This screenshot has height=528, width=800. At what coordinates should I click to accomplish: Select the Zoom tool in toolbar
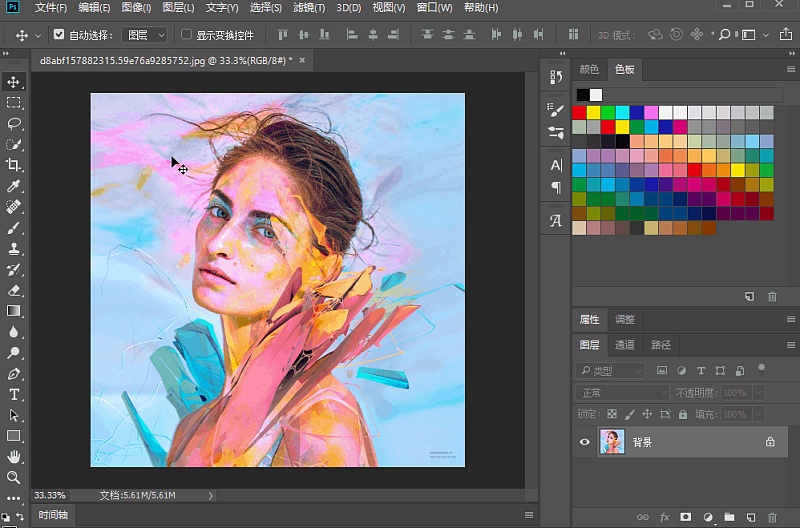[x=14, y=478]
